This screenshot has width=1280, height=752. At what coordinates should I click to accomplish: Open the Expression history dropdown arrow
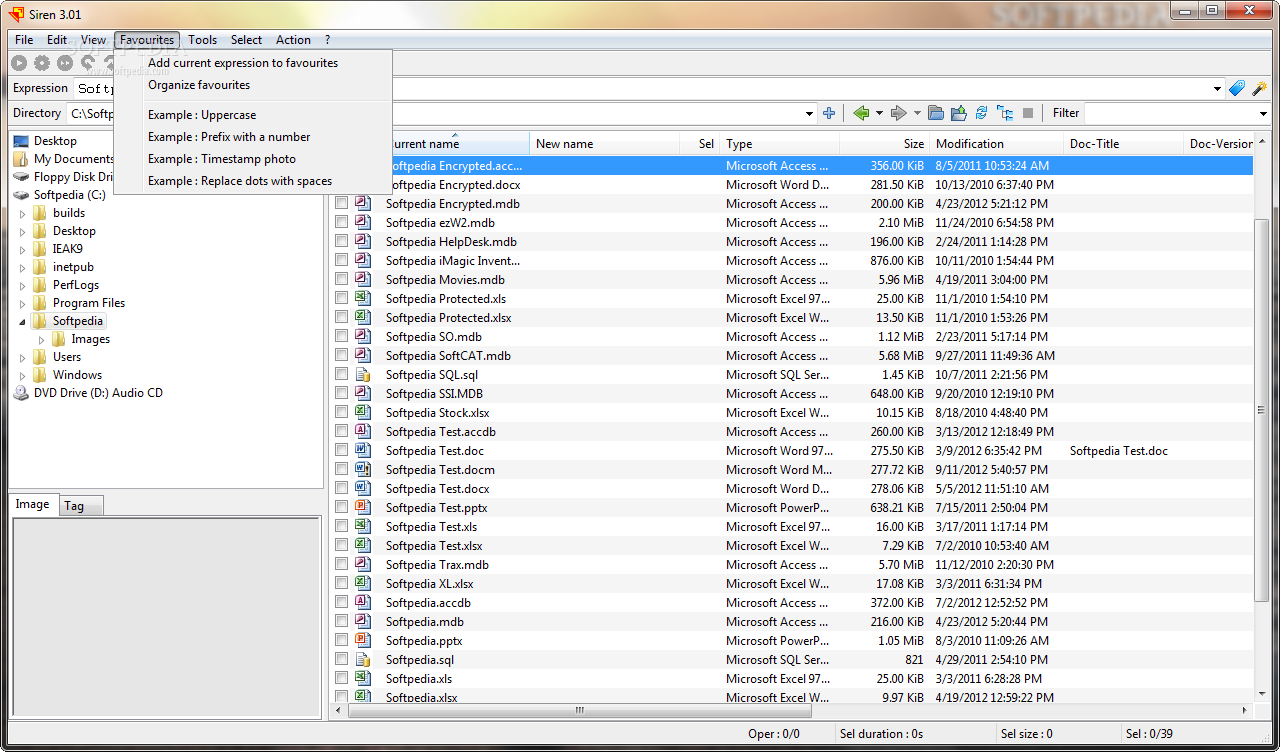click(x=1217, y=89)
